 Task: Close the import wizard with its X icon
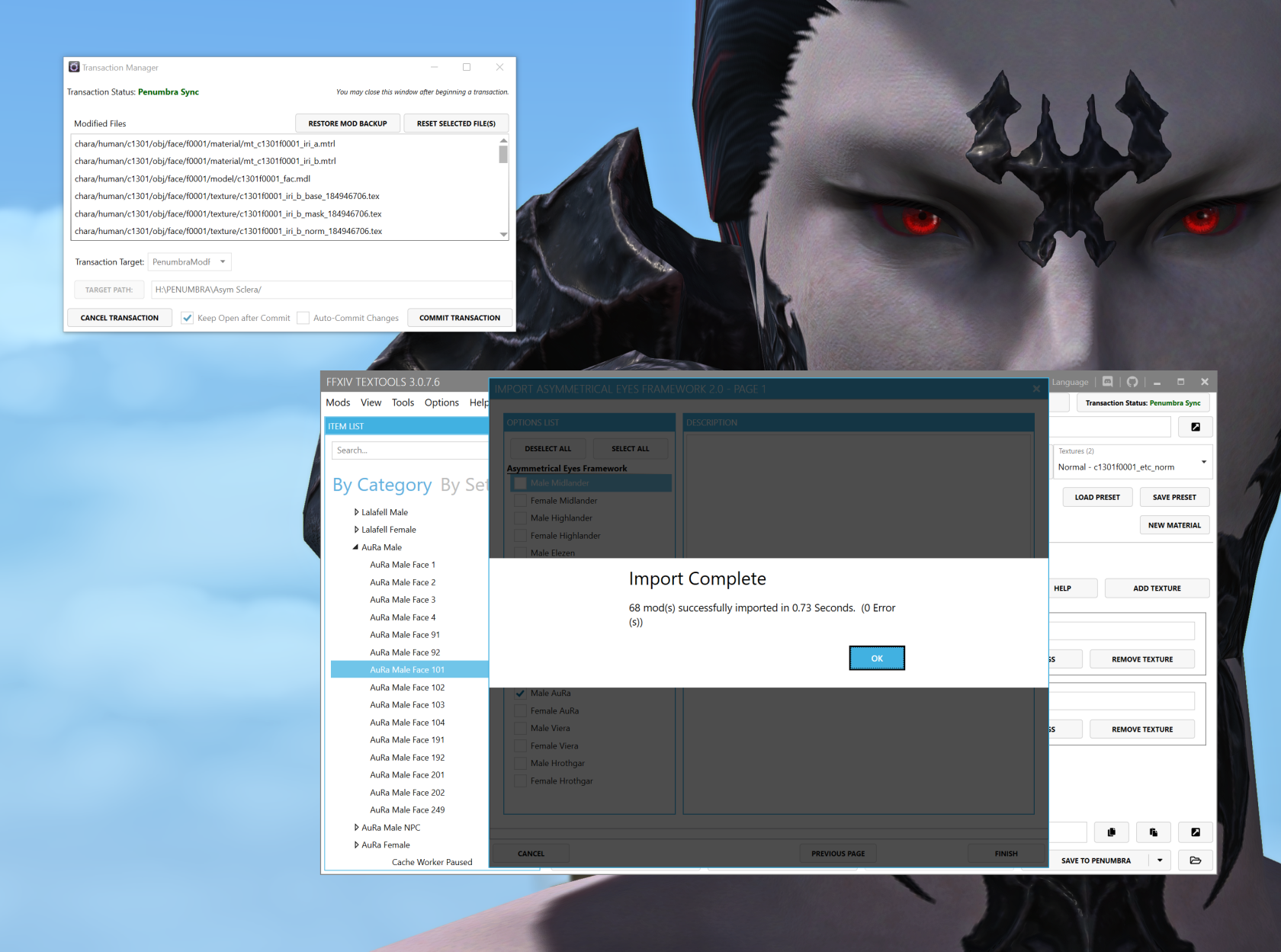tap(1036, 389)
